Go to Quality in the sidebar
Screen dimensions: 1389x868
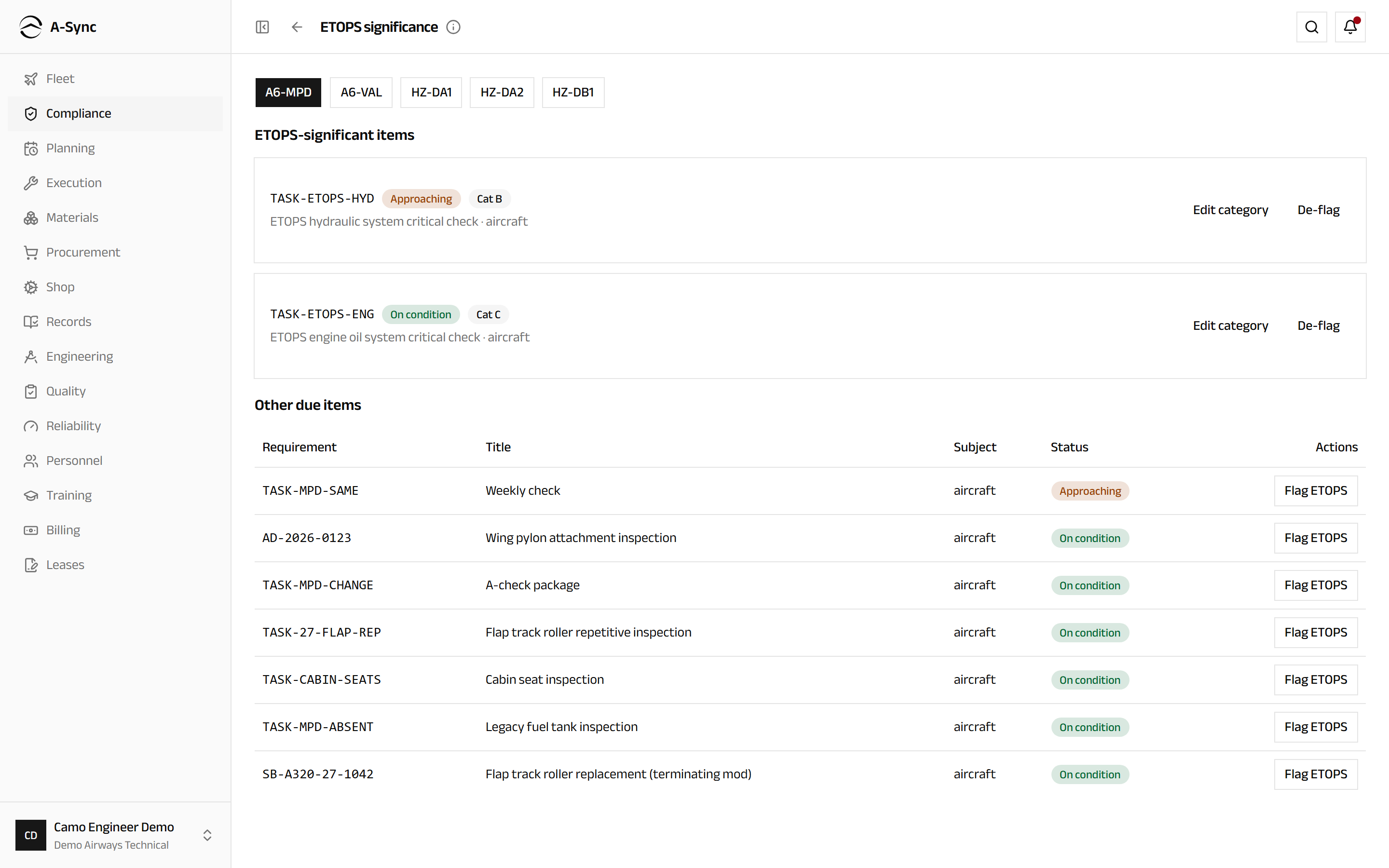115,392
